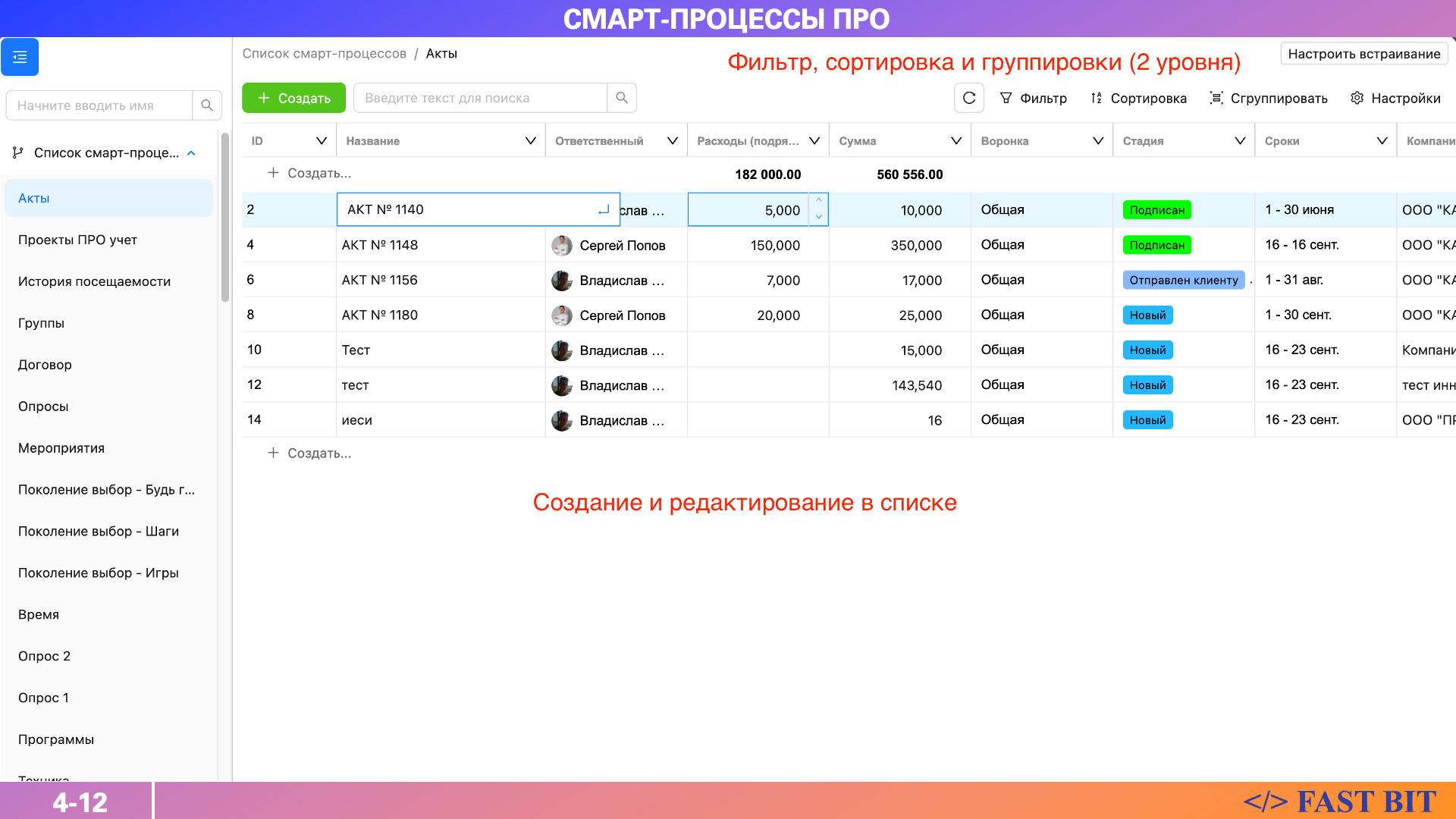Open the Фильтр funnel tool

[x=1033, y=98]
